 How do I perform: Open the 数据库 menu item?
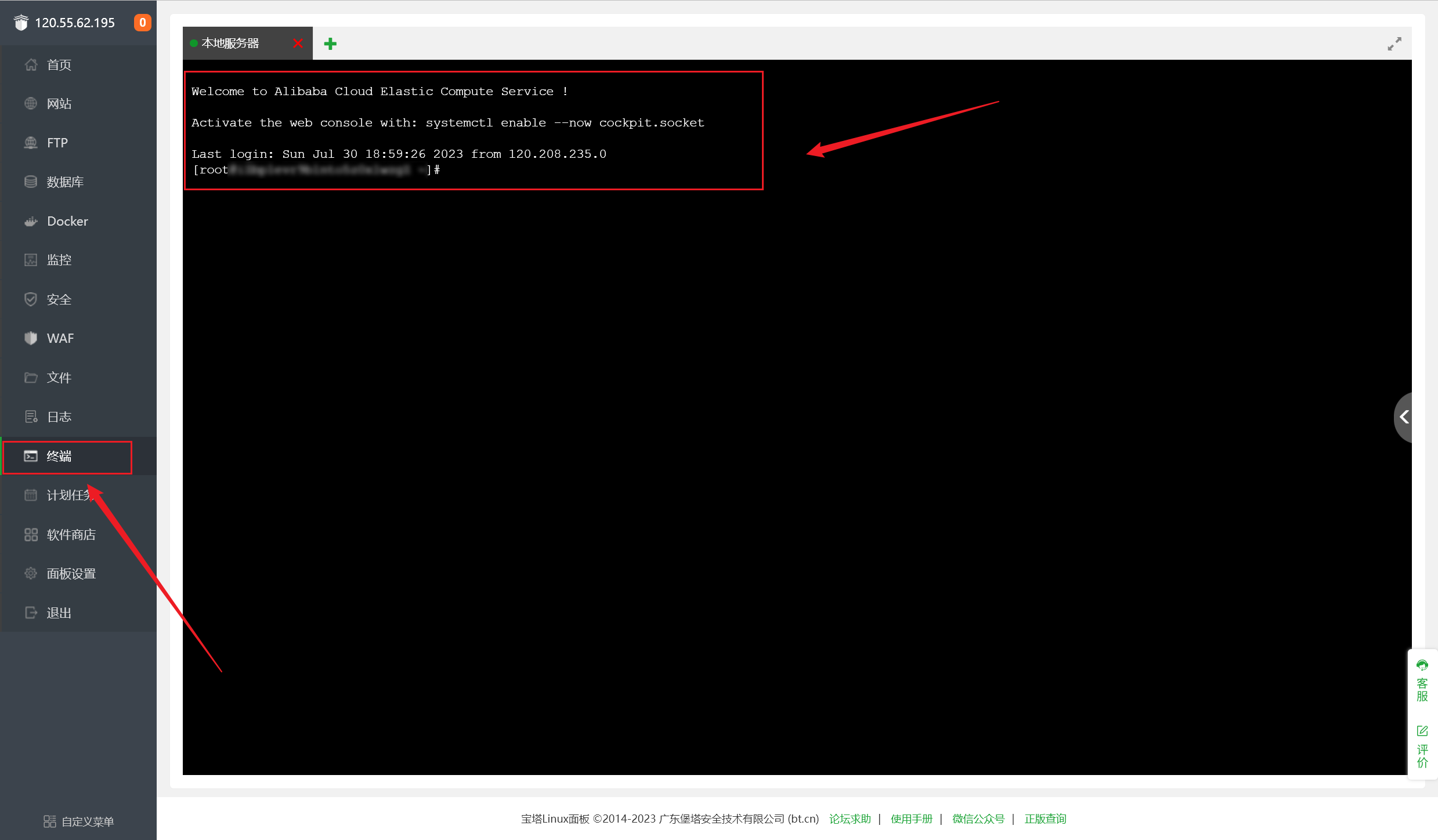click(x=78, y=182)
